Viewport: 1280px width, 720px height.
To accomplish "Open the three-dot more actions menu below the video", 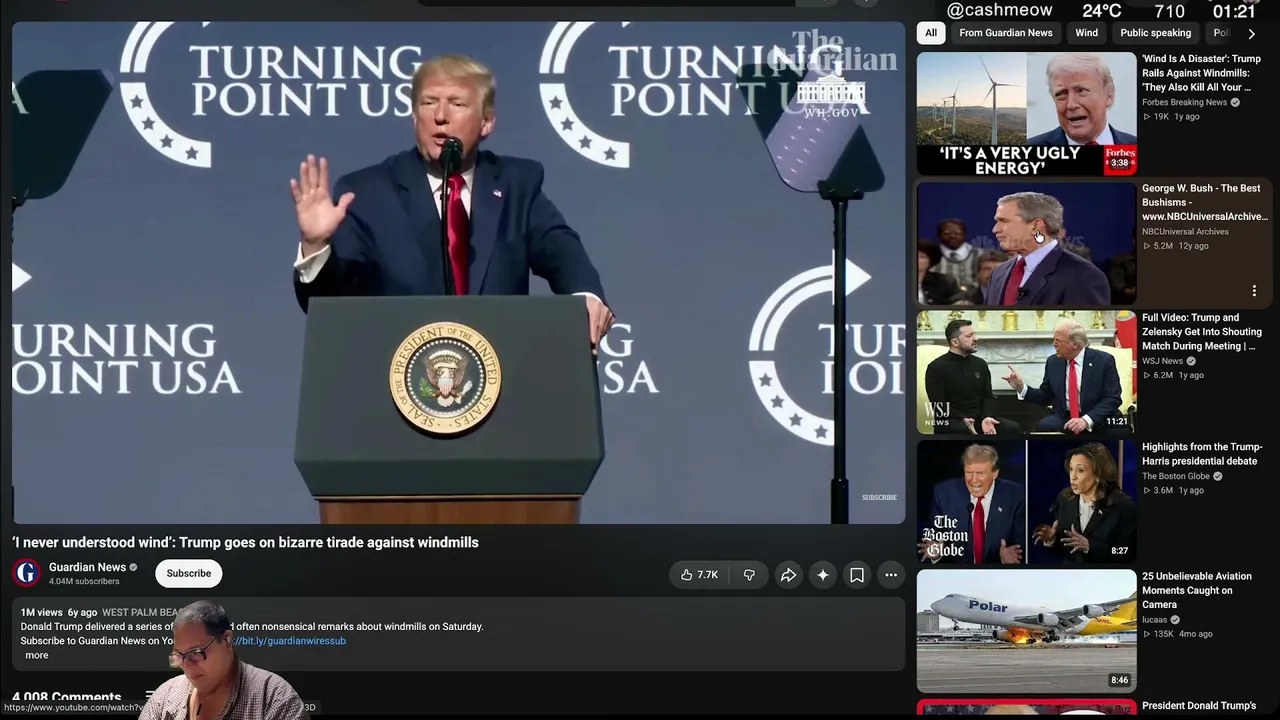I will point(891,575).
